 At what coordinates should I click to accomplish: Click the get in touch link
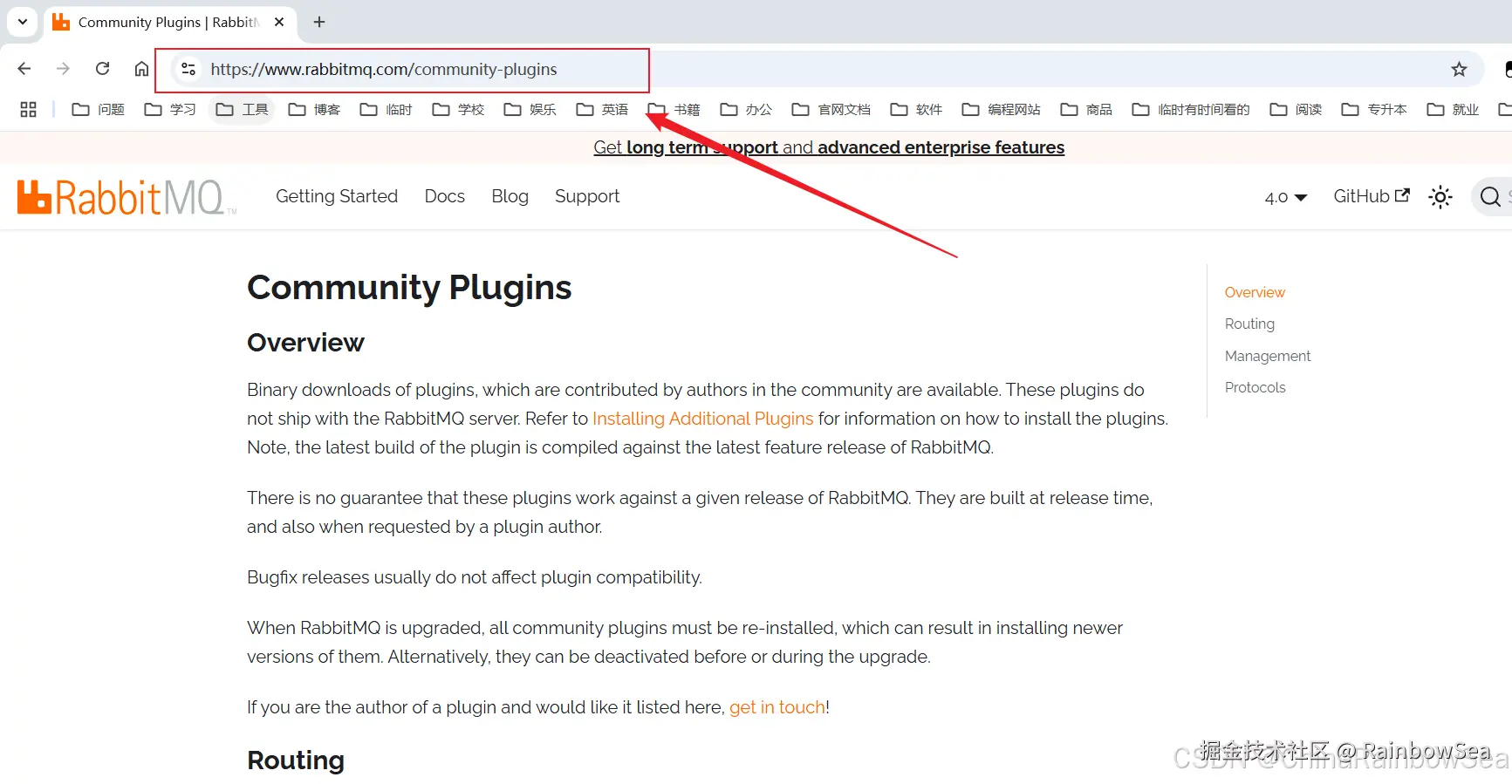pos(777,707)
